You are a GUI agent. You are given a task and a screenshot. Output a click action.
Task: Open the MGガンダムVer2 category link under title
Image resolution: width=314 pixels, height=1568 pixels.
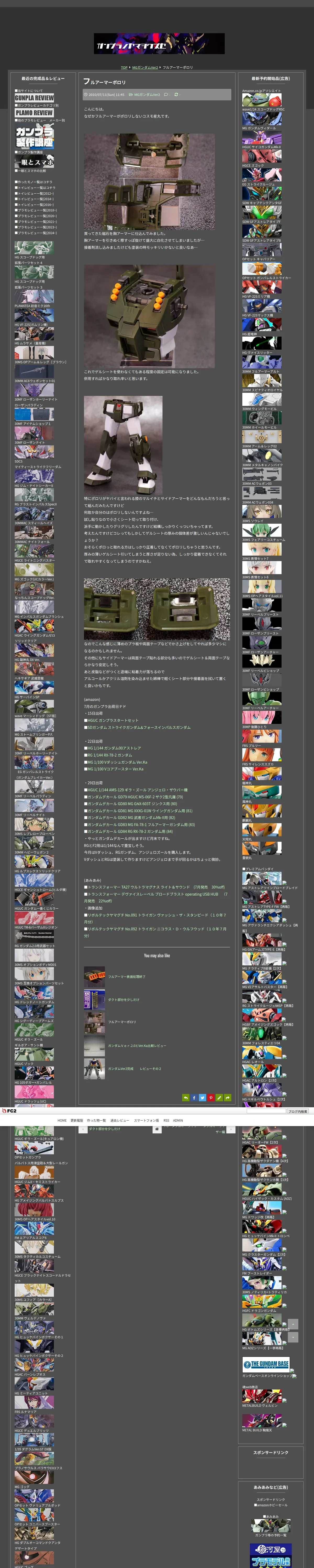pyautogui.click(x=147, y=95)
